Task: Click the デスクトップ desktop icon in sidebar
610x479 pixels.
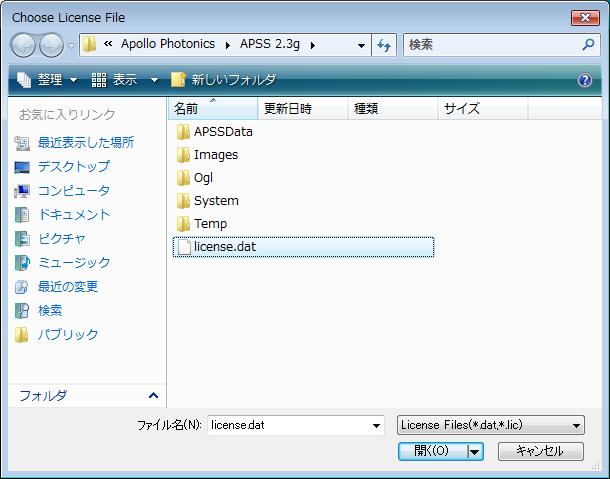Action: click(x=22, y=167)
